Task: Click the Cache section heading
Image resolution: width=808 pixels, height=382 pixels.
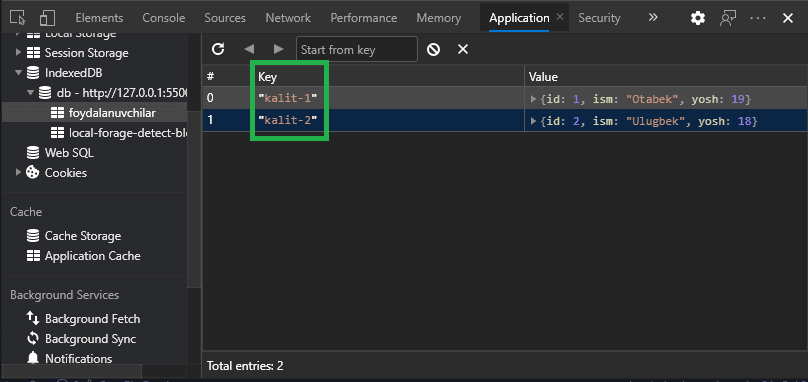Action: (x=26, y=212)
